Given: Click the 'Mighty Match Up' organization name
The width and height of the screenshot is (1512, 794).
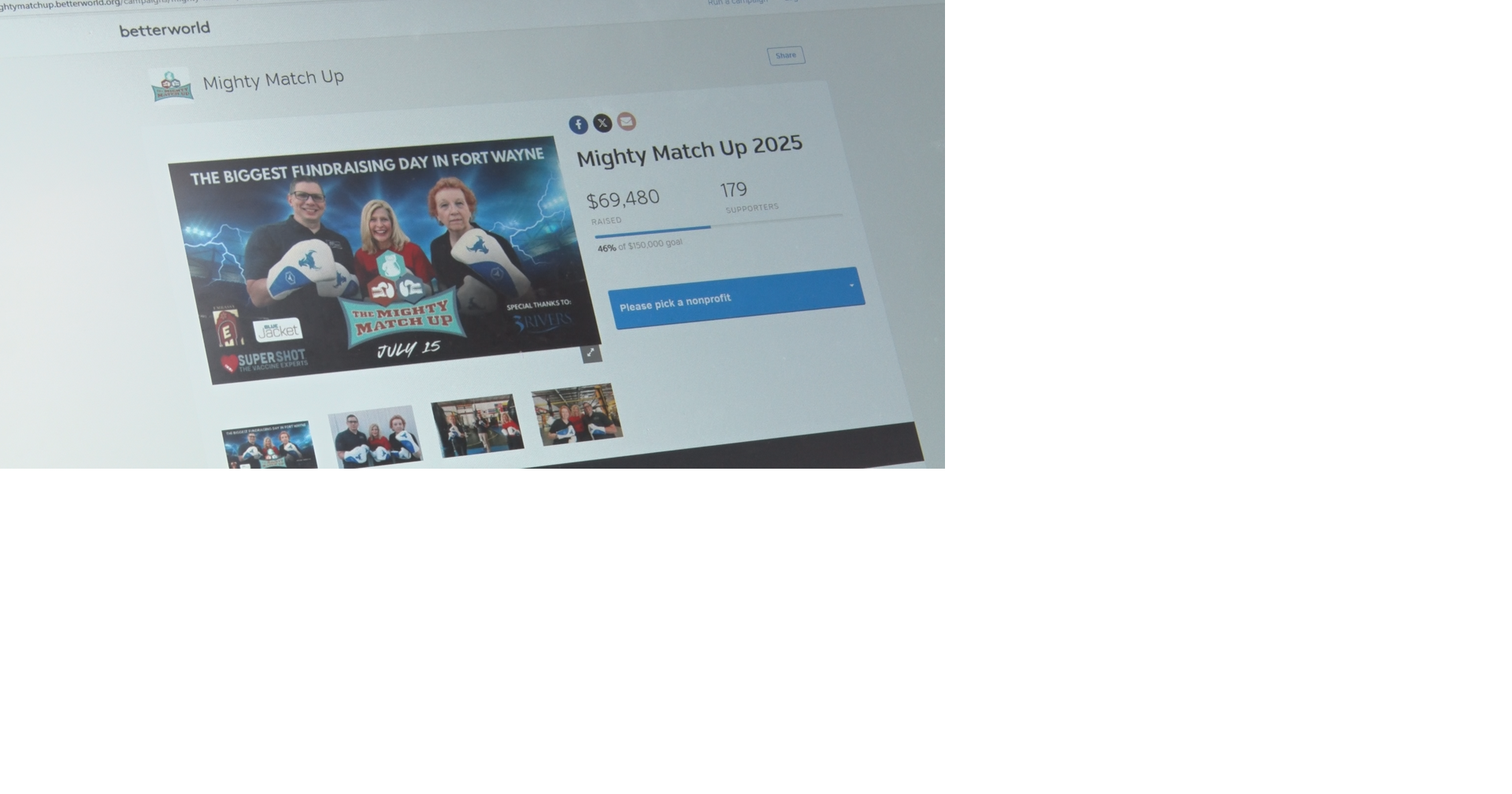Looking at the screenshot, I should click(273, 80).
